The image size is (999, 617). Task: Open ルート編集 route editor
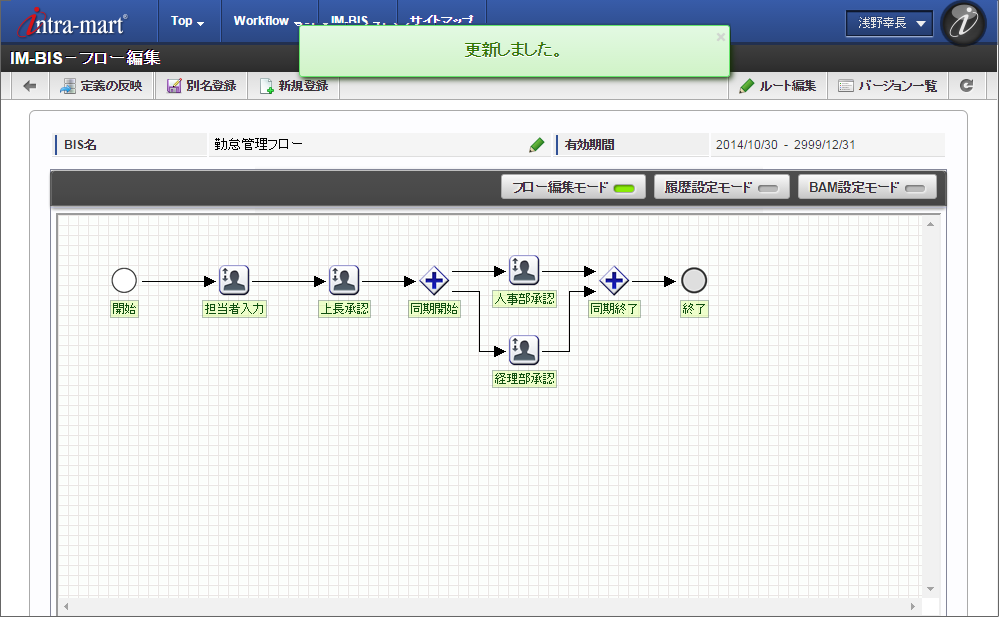778,85
